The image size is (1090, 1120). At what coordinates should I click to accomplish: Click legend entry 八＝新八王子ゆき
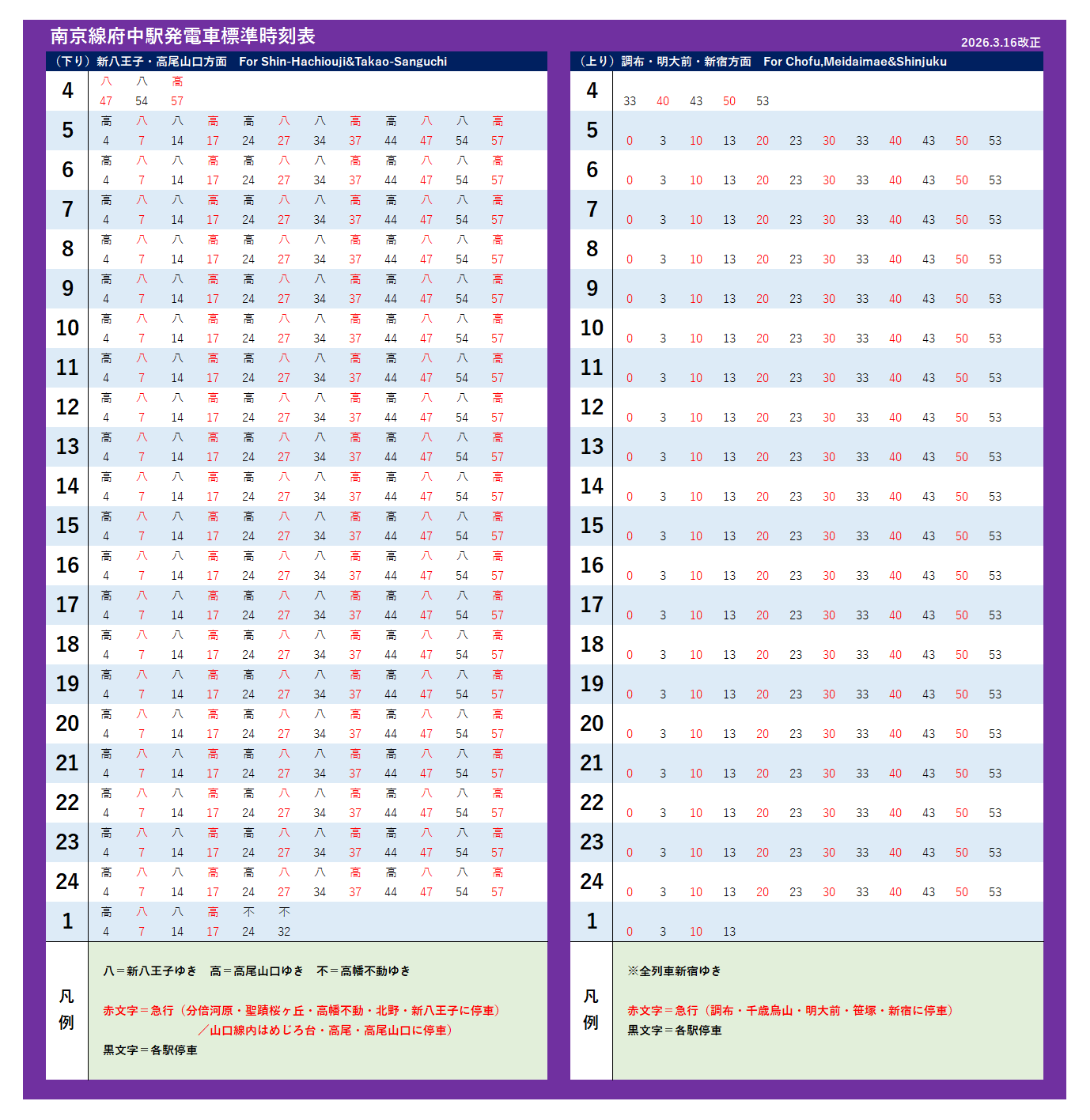[x=150, y=971]
